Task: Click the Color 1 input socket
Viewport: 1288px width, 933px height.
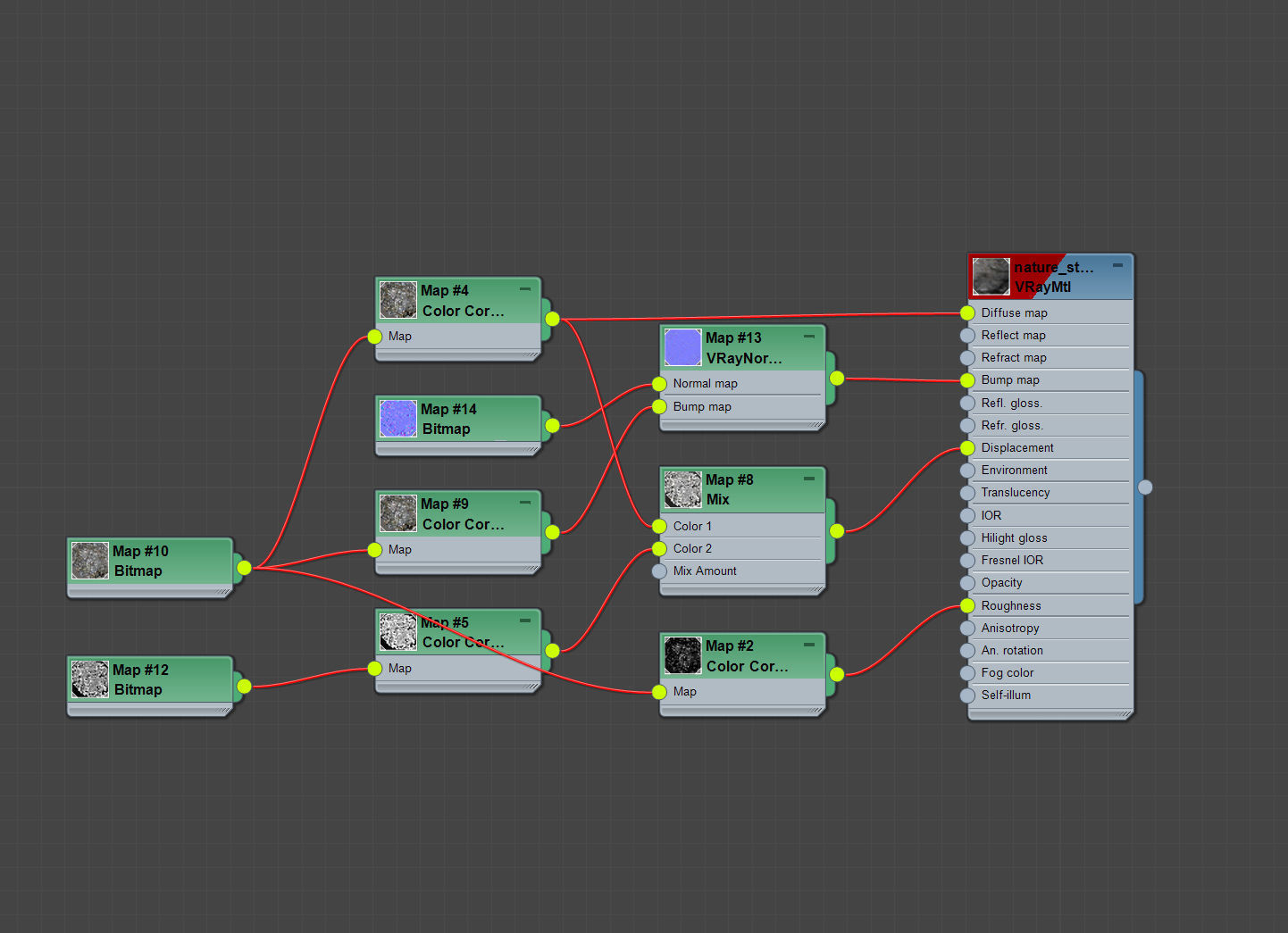Action: (659, 526)
